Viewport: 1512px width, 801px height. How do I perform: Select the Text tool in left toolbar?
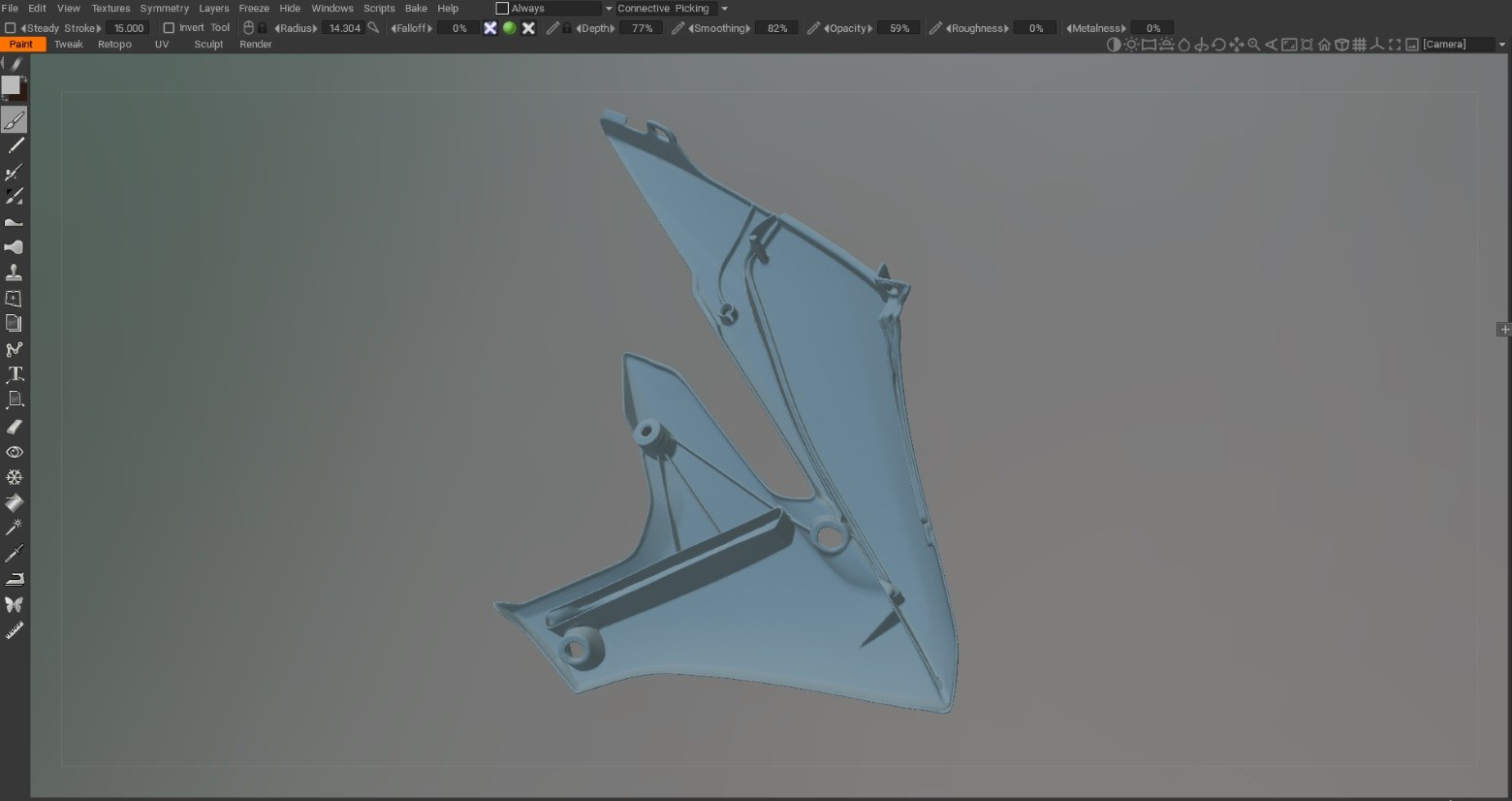click(15, 374)
